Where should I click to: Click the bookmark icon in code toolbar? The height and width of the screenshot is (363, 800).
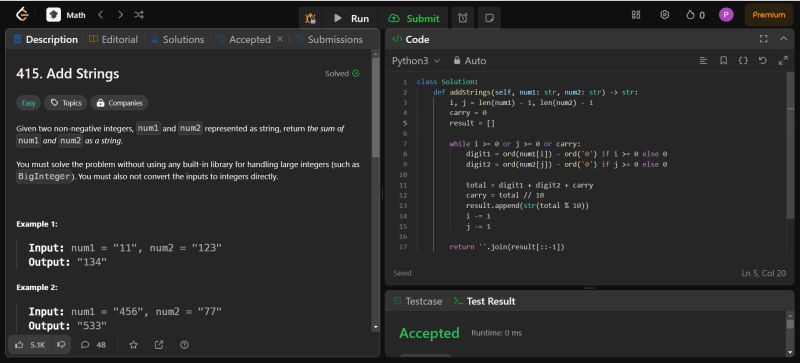pyautogui.click(x=723, y=61)
